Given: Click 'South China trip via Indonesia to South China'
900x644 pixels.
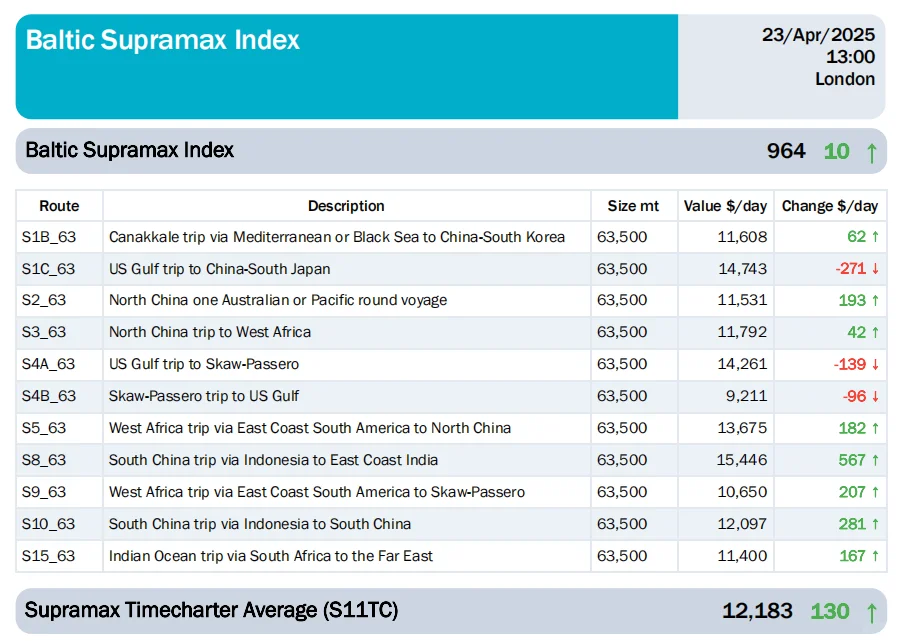Looking at the screenshot, I should pyautogui.click(x=259, y=524).
